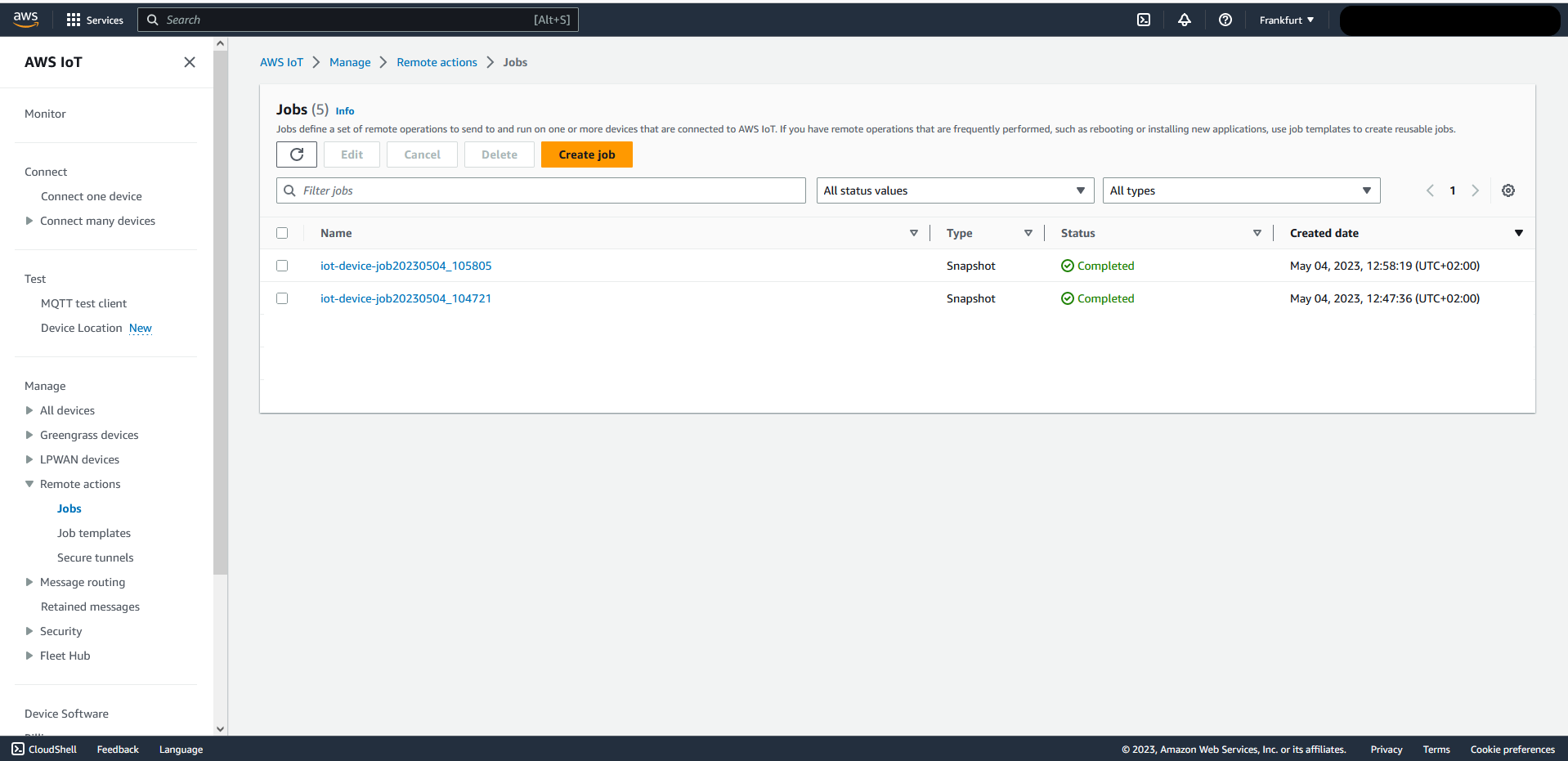
Task: Open the help question mark menu
Action: click(x=1225, y=20)
